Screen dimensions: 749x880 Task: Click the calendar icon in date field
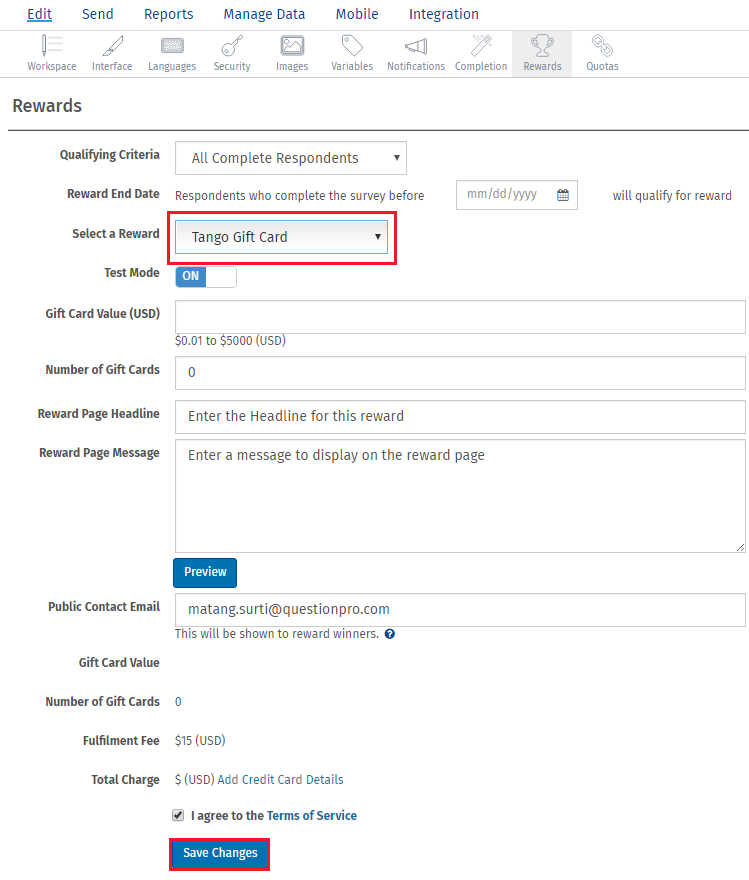click(x=563, y=195)
